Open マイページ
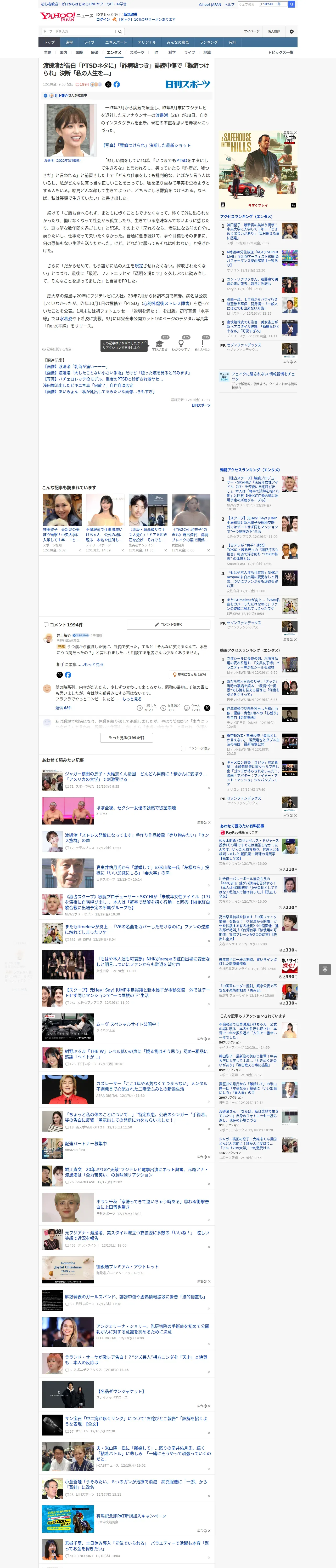This screenshot has height=1568, width=336. 252,32
